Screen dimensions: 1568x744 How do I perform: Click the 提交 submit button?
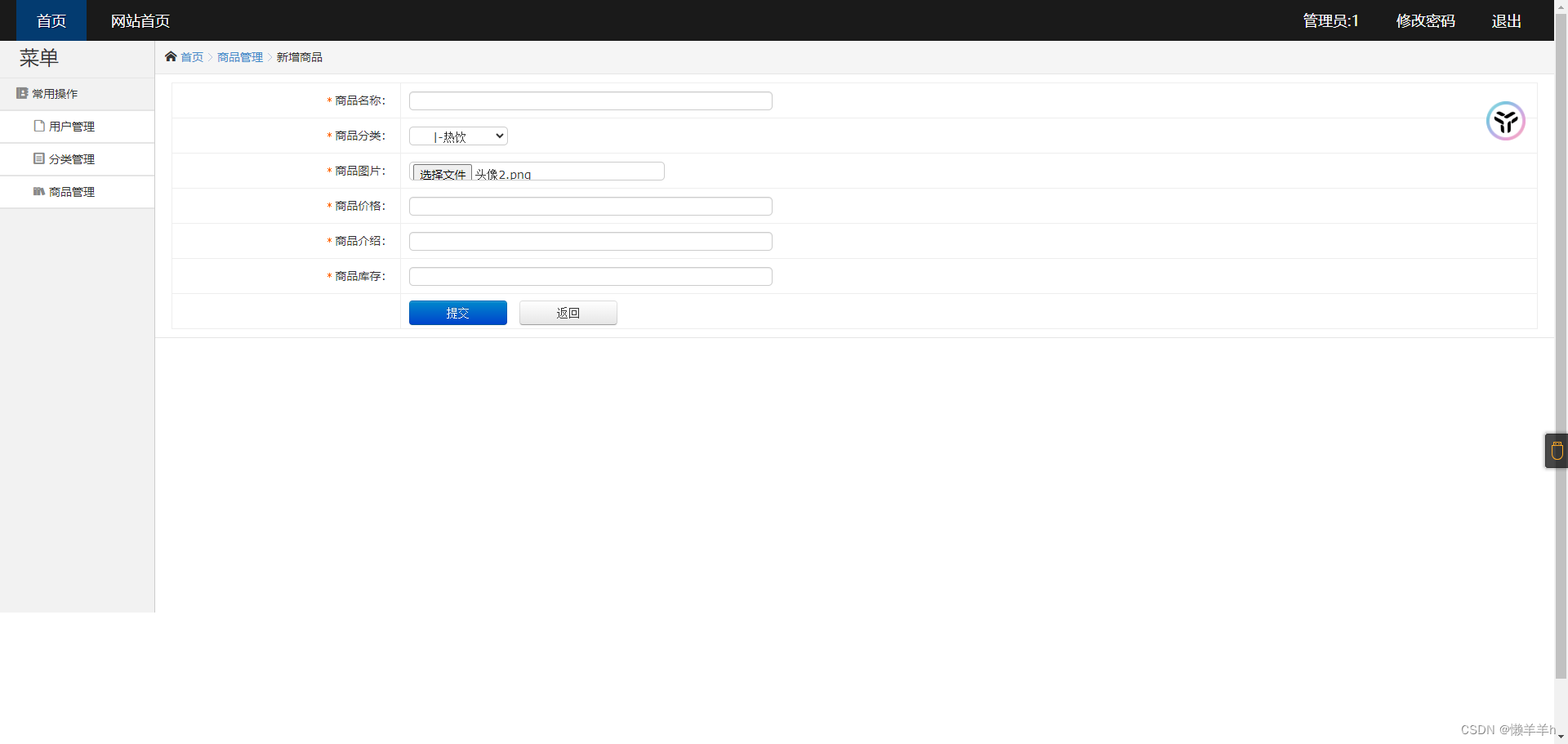tap(458, 313)
